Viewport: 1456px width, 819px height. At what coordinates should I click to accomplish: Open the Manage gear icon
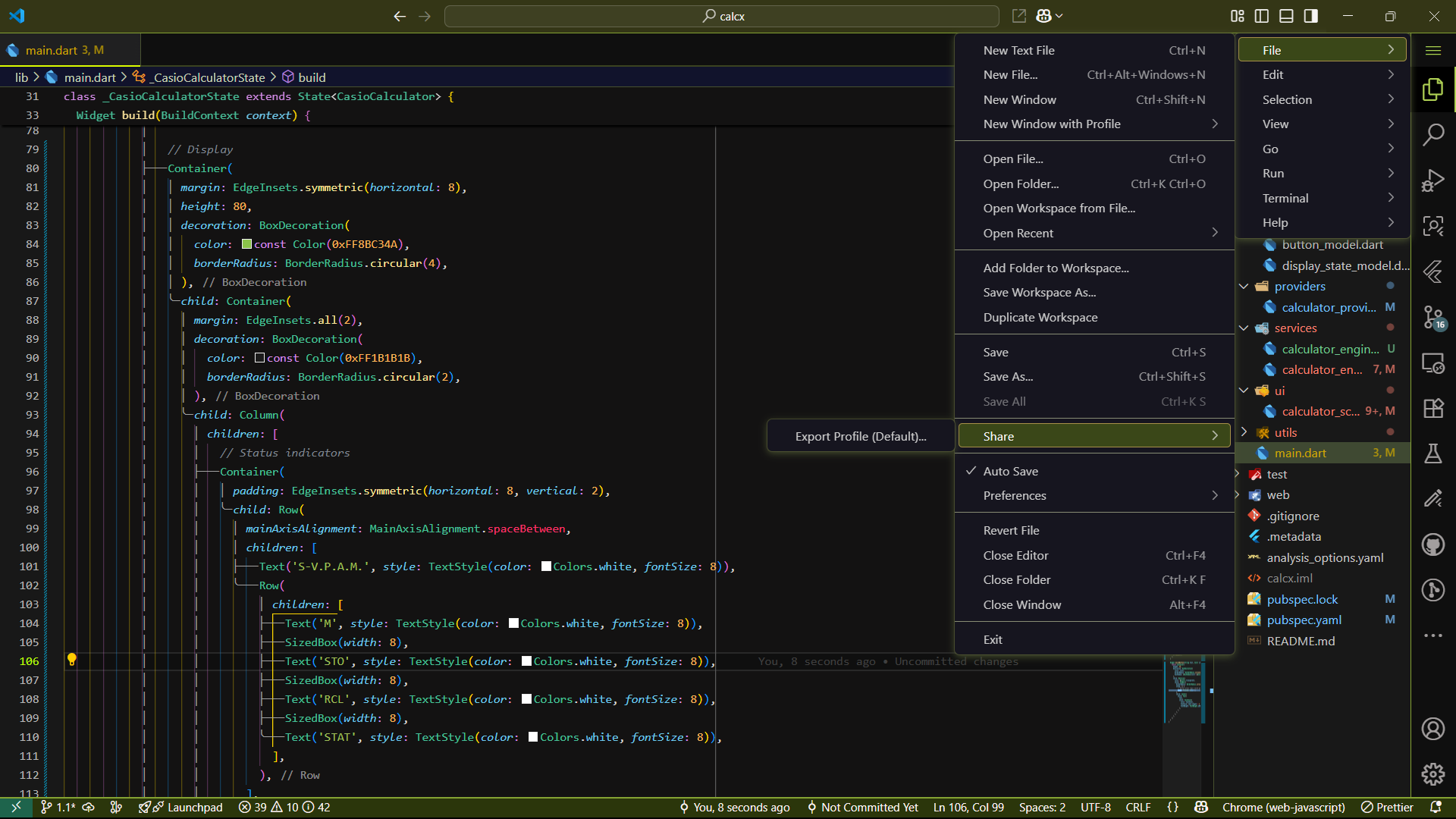(1432, 774)
